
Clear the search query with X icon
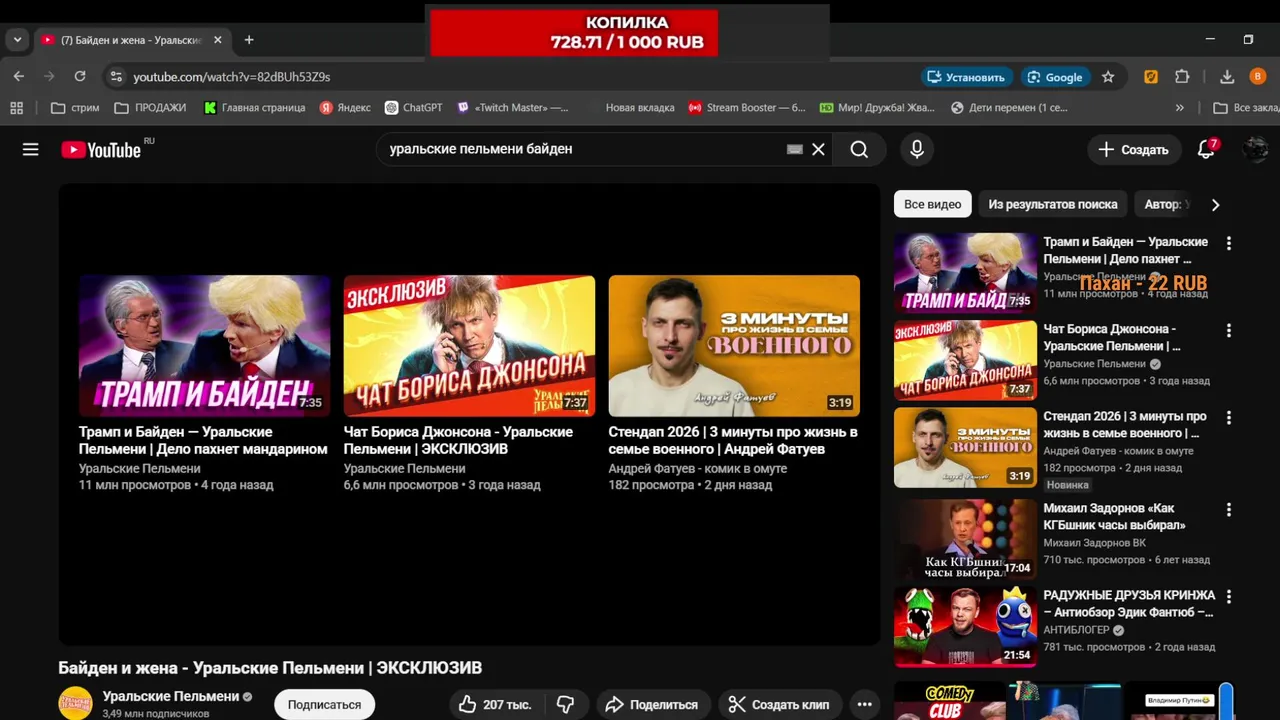point(818,149)
